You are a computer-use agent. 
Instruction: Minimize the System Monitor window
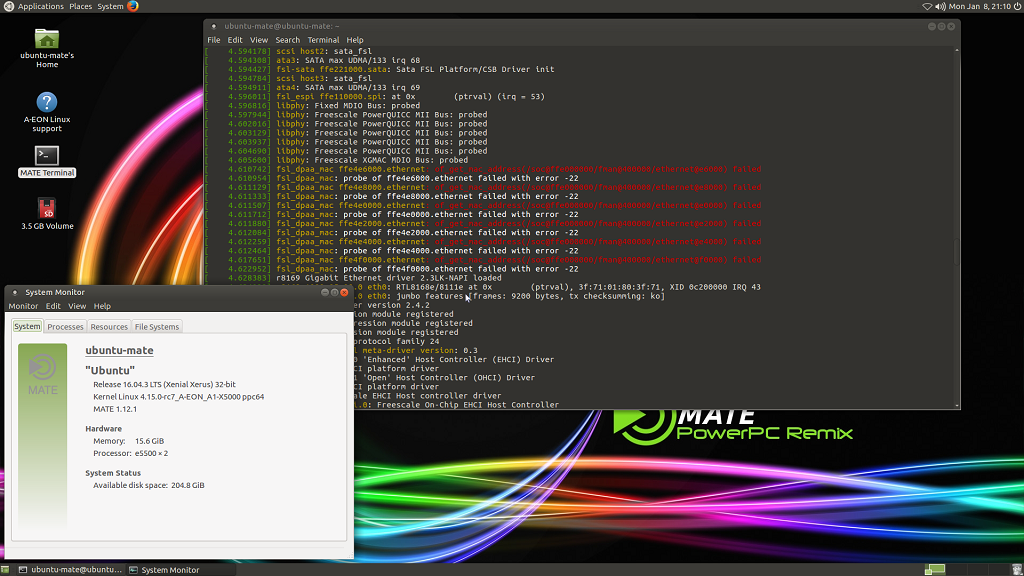pos(325,293)
